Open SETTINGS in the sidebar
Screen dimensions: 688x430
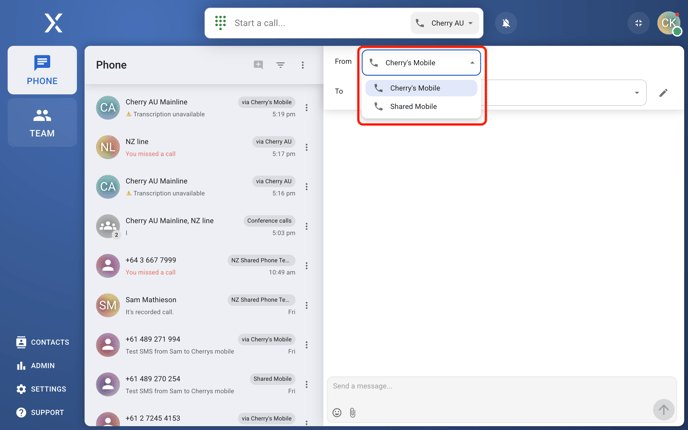[41, 389]
